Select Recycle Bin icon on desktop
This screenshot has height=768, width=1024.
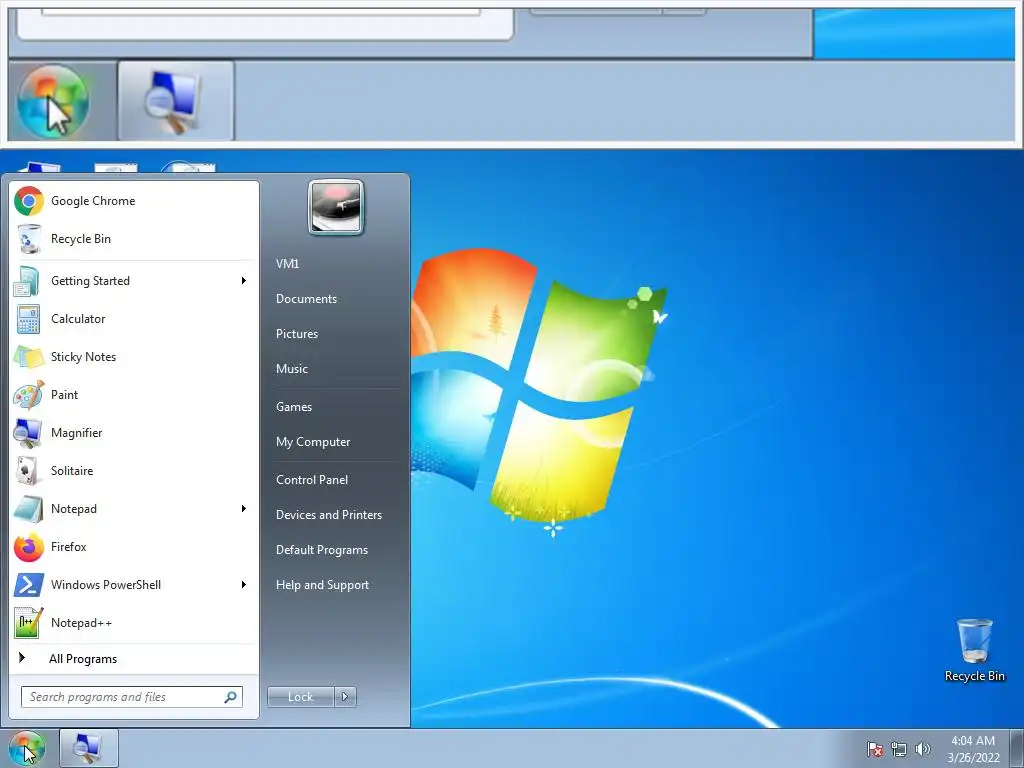[x=974, y=651]
